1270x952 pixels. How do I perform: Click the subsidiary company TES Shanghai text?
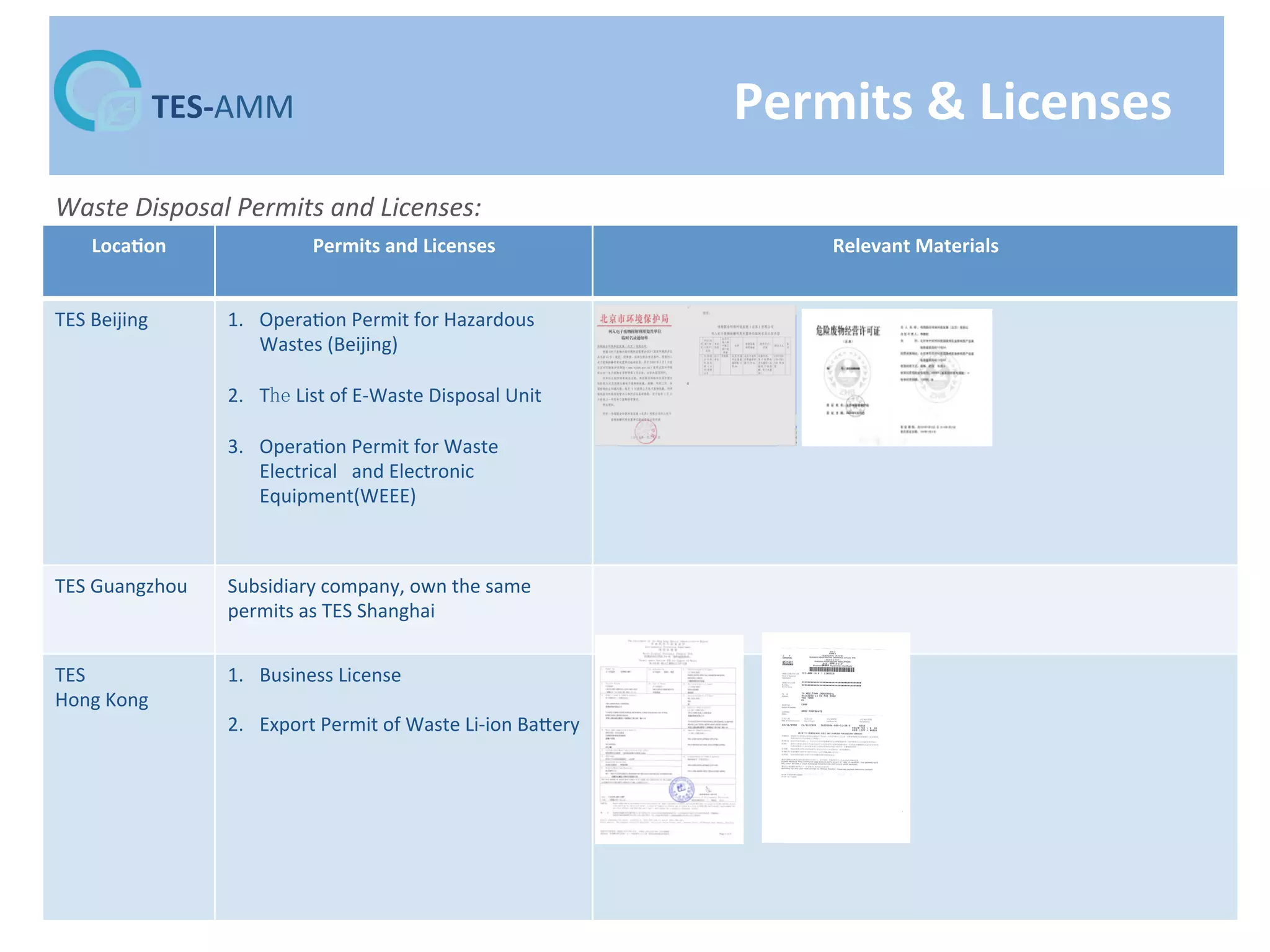coord(379,599)
